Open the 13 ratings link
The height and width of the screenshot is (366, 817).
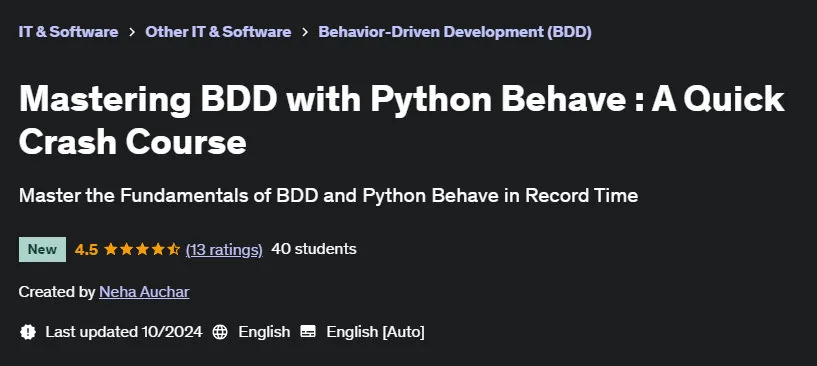224,249
